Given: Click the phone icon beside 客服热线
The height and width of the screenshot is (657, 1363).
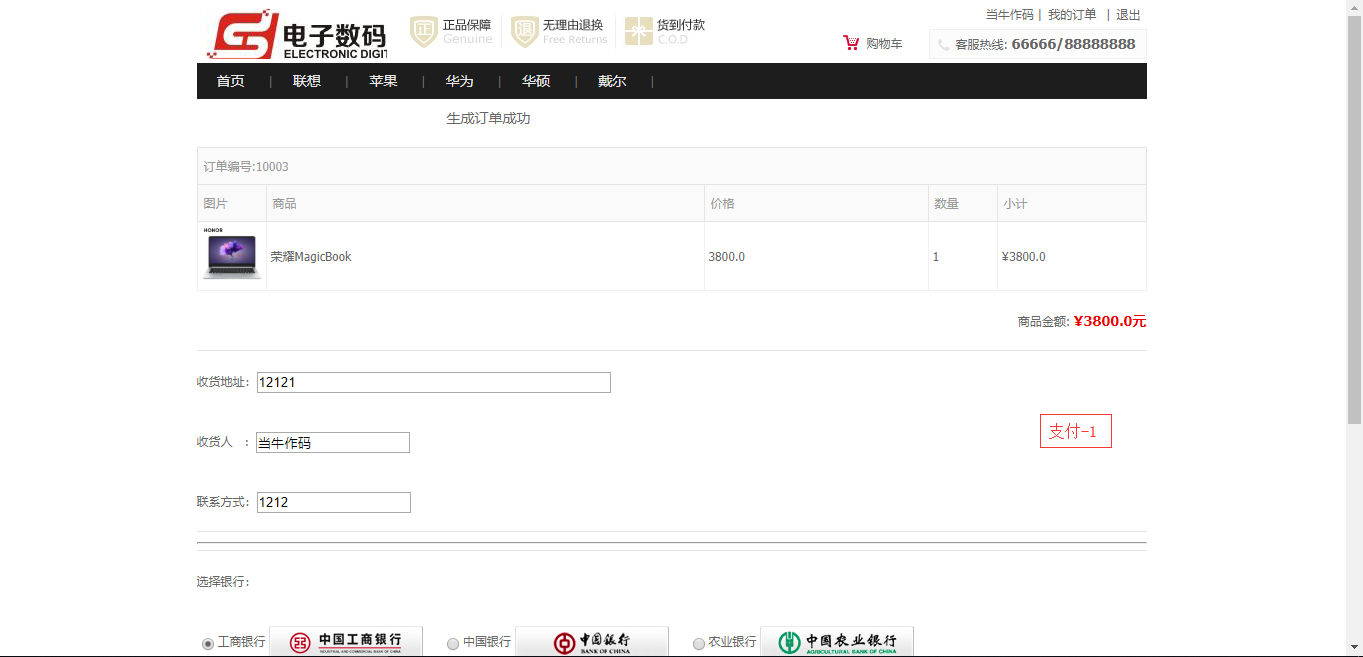Looking at the screenshot, I should pos(944,45).
